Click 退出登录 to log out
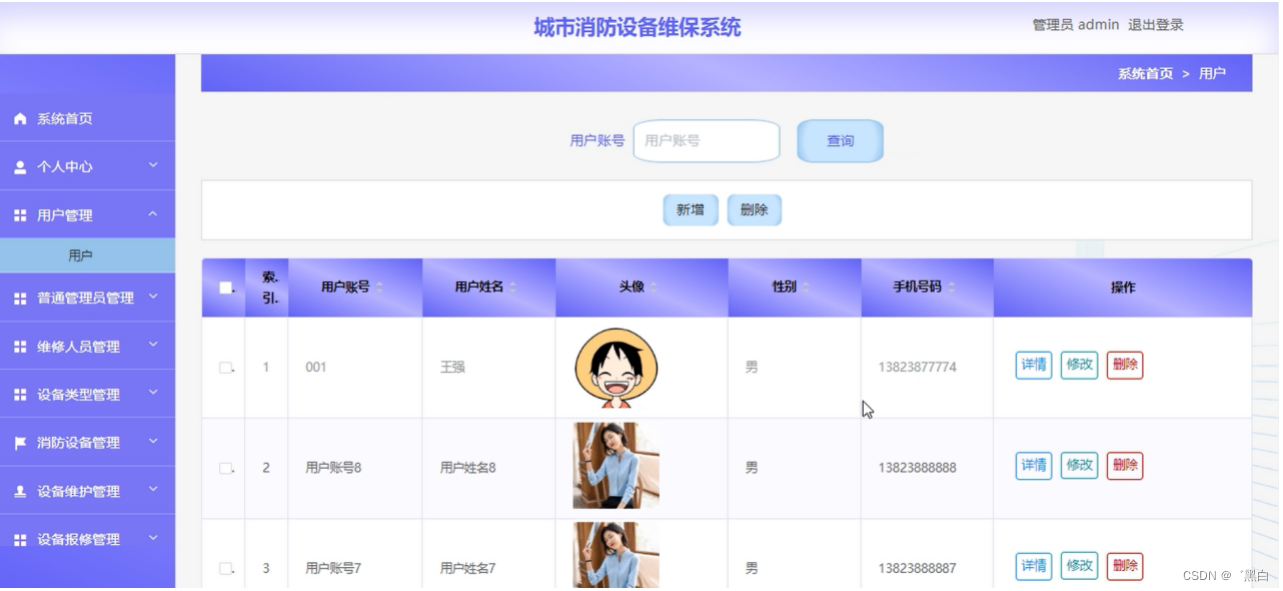 pos(1156,25)
